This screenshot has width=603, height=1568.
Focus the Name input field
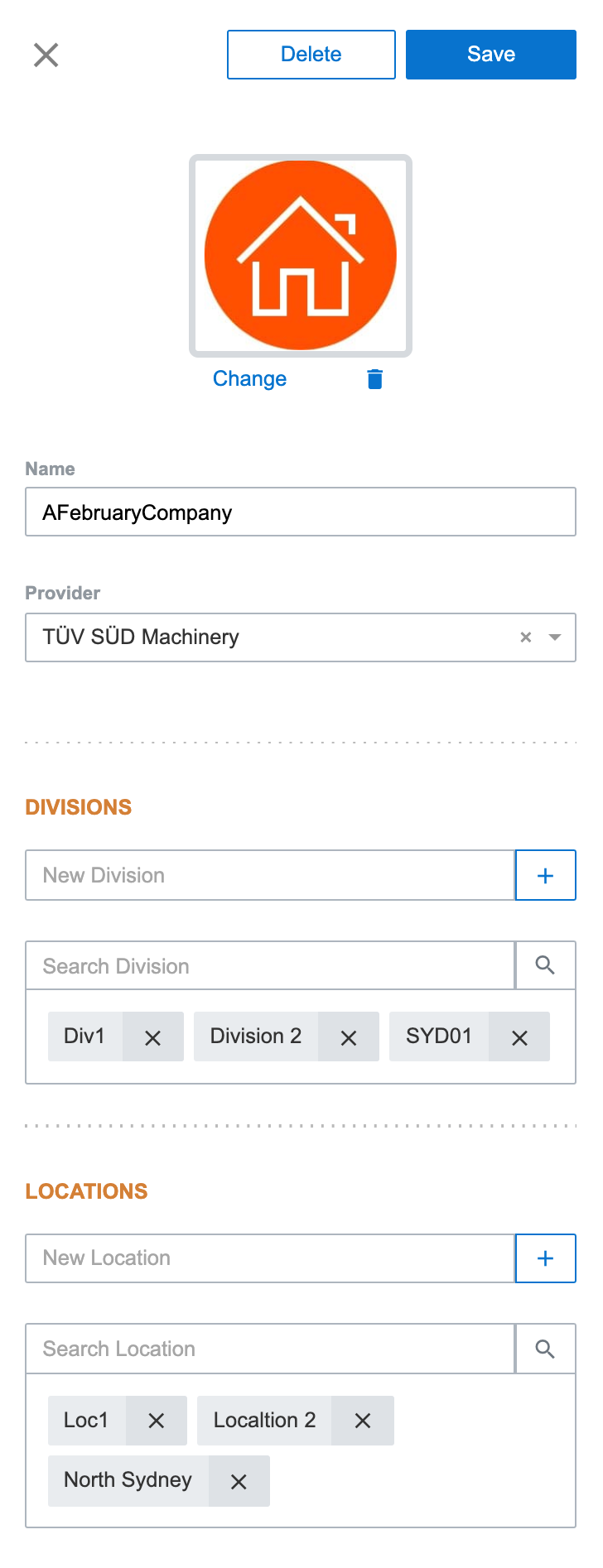click(x=301, y=512)
